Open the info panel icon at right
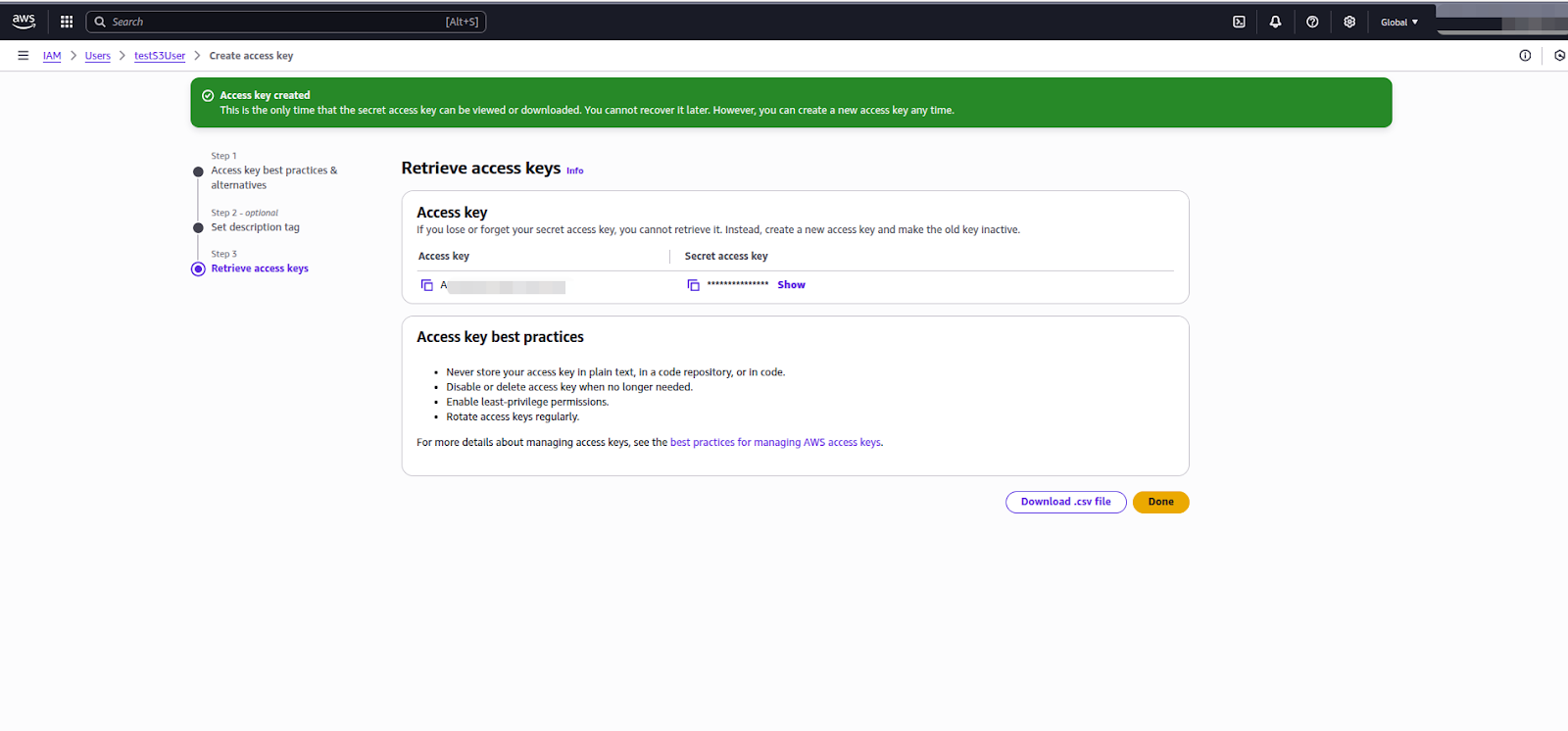The image size is (1568, 731). pyautogui.click(x=1525, y=56)
